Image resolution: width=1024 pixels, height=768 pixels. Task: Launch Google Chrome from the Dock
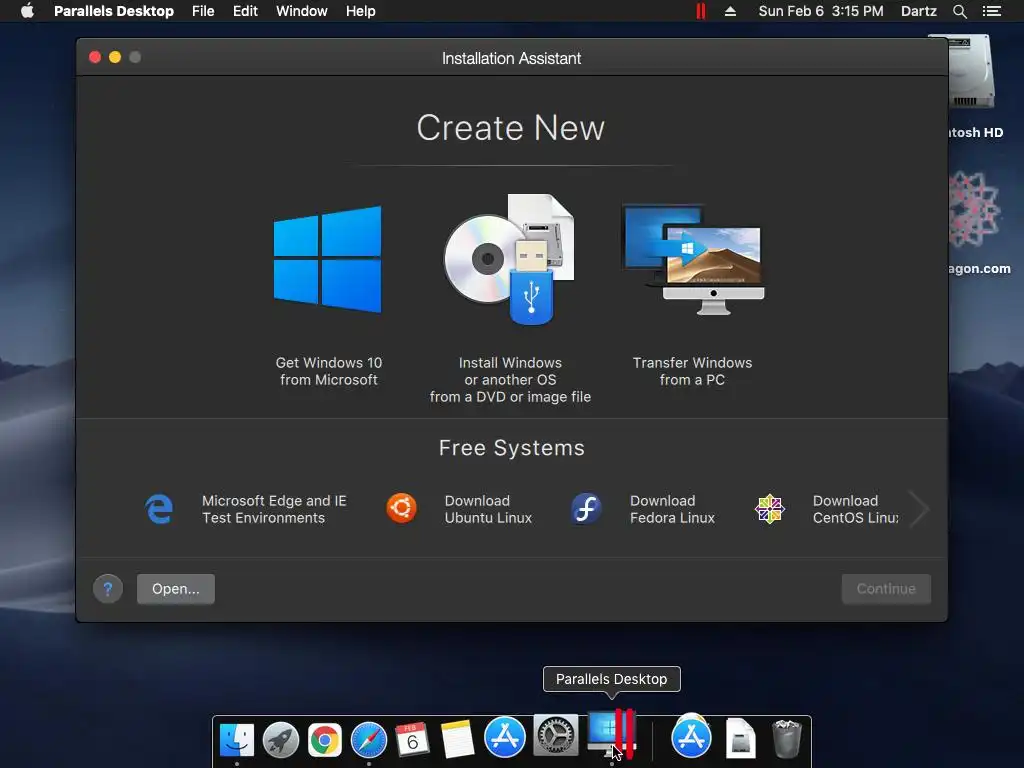point(325,739)
